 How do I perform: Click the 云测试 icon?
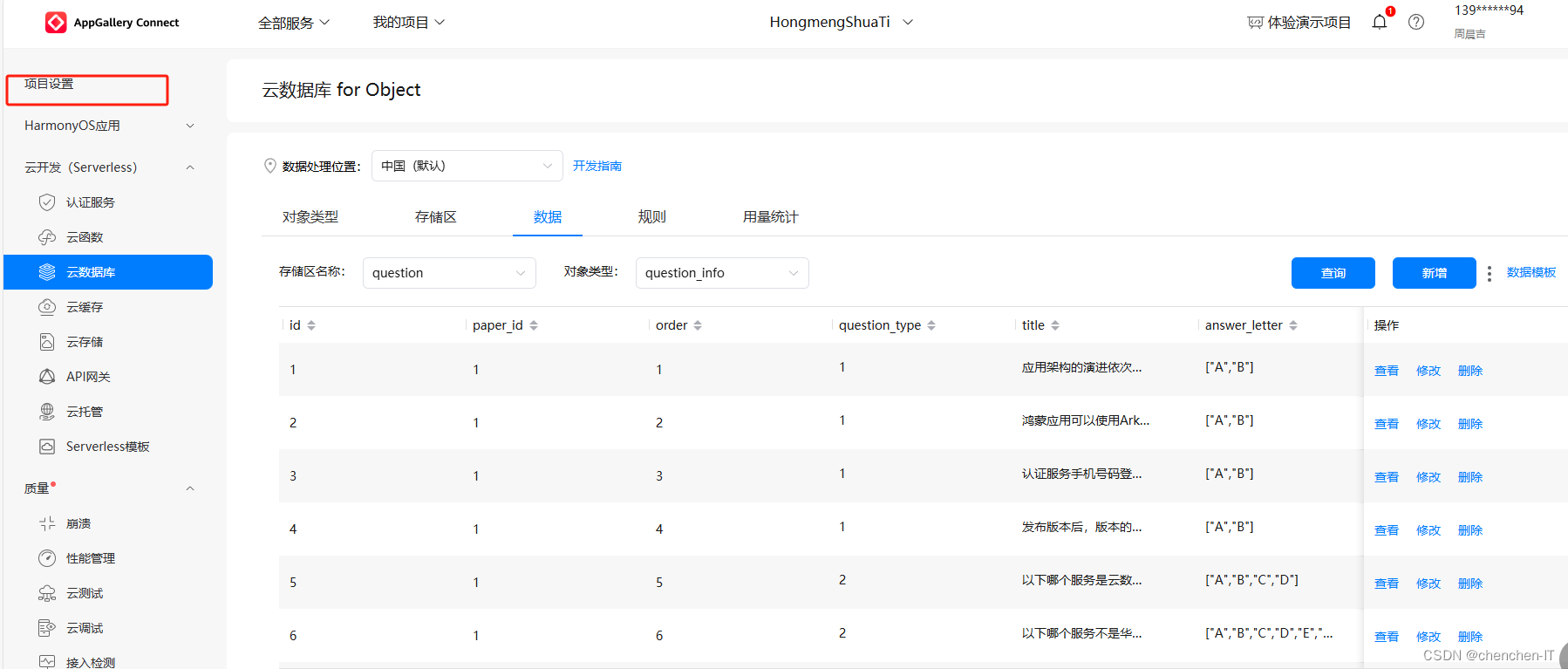pyautogui.click(x=47, y=593)
